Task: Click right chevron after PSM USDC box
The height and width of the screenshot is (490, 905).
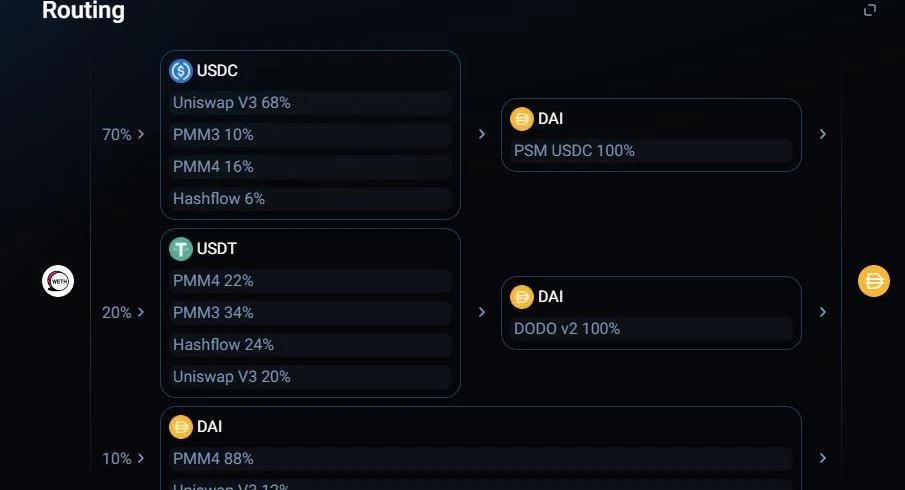Action: point(822,134)
